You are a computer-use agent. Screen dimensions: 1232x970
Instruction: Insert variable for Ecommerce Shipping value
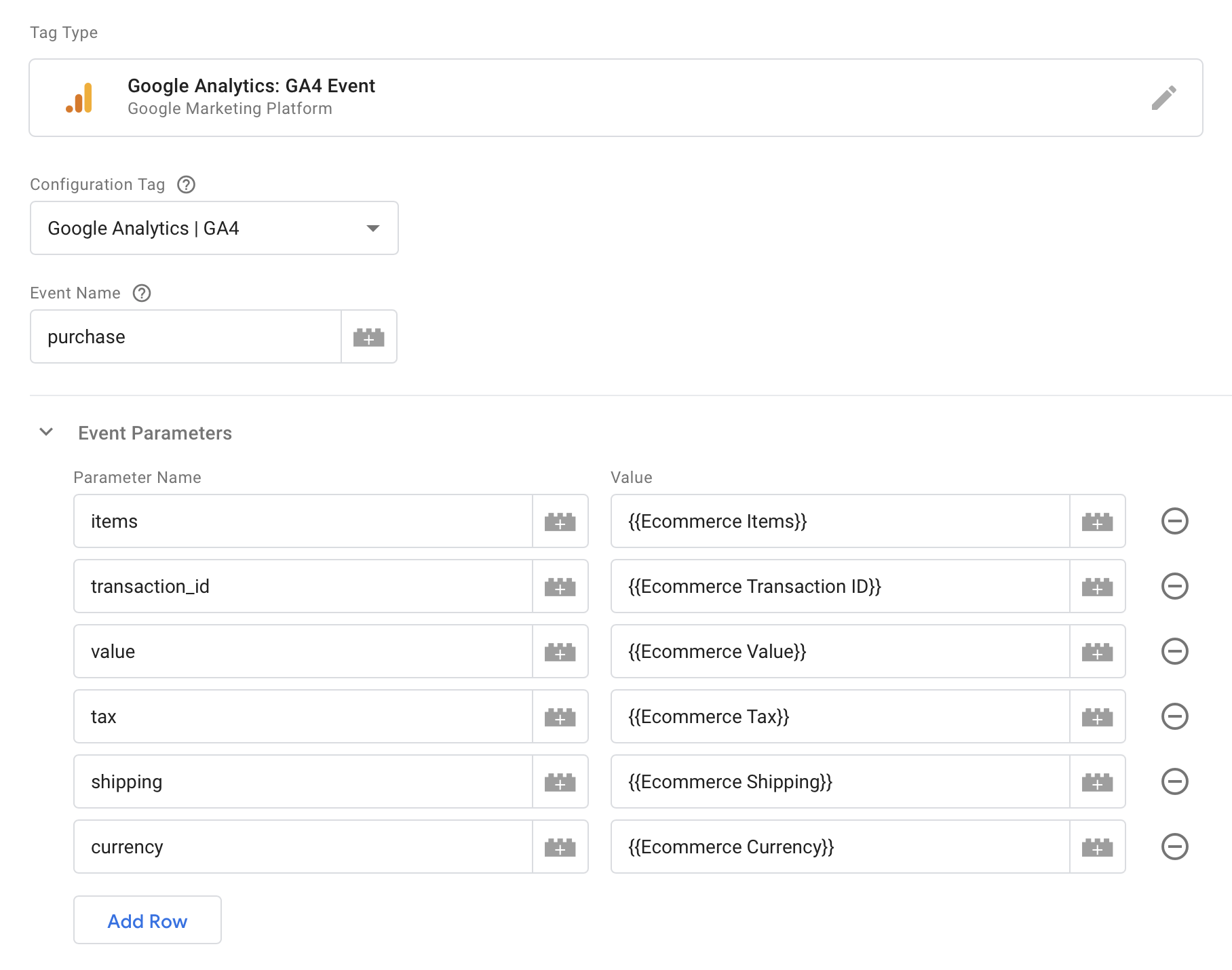(x=1098, y=782)
